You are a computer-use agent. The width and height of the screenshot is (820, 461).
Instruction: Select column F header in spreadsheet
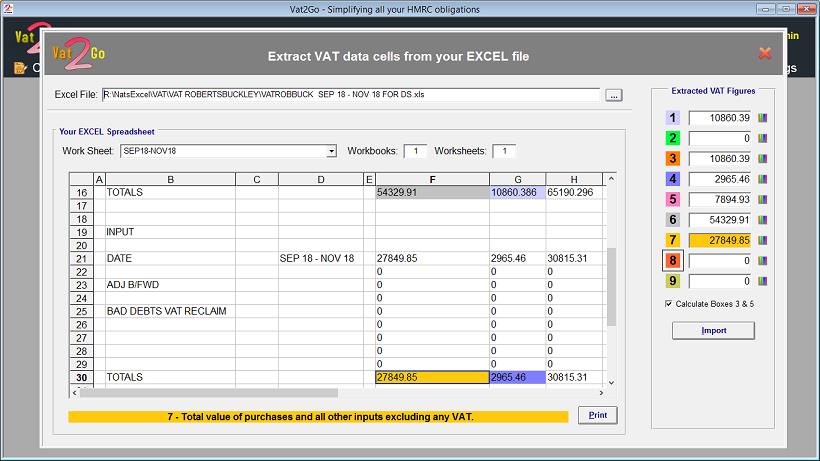tap(432, 179)
